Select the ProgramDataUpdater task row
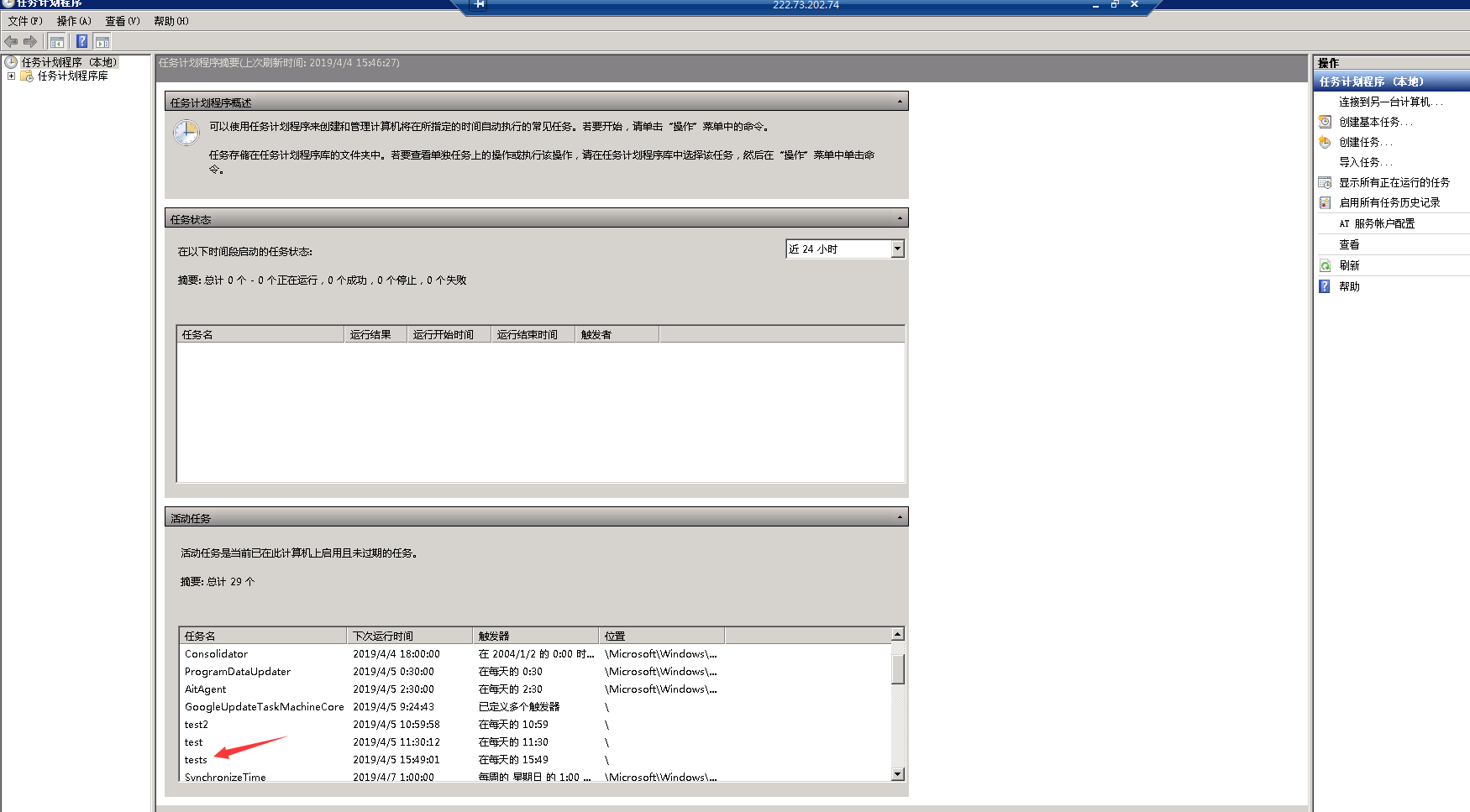This screenshot has width=1470, height=812. pyautogui.click(x=535, y=671)
